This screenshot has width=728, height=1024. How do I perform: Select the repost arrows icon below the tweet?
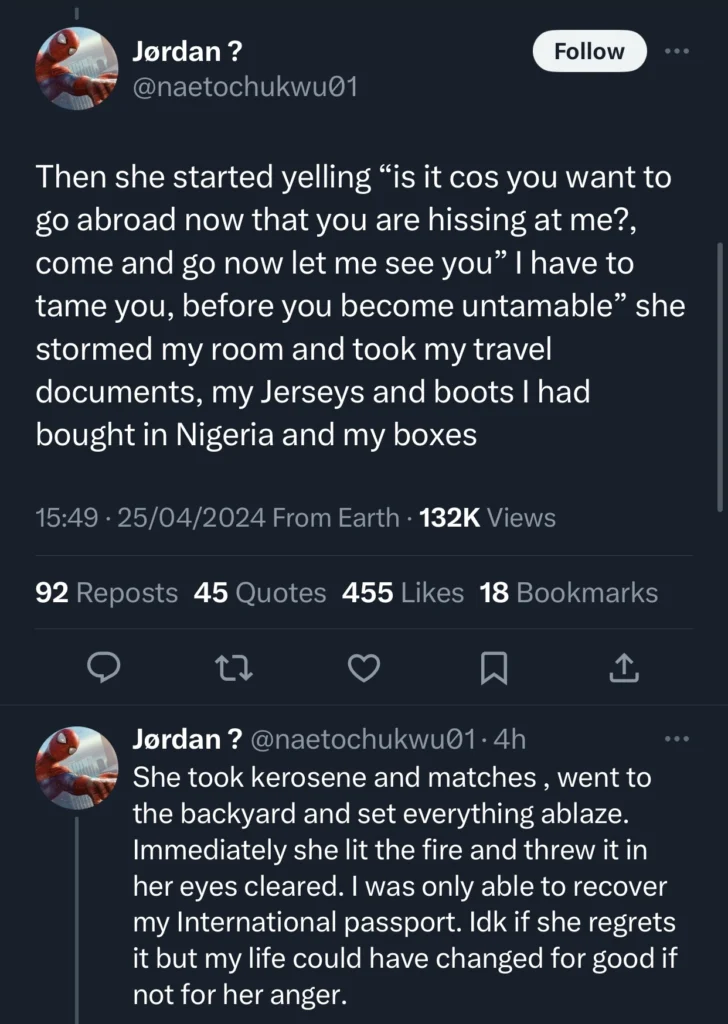(234, 668)
